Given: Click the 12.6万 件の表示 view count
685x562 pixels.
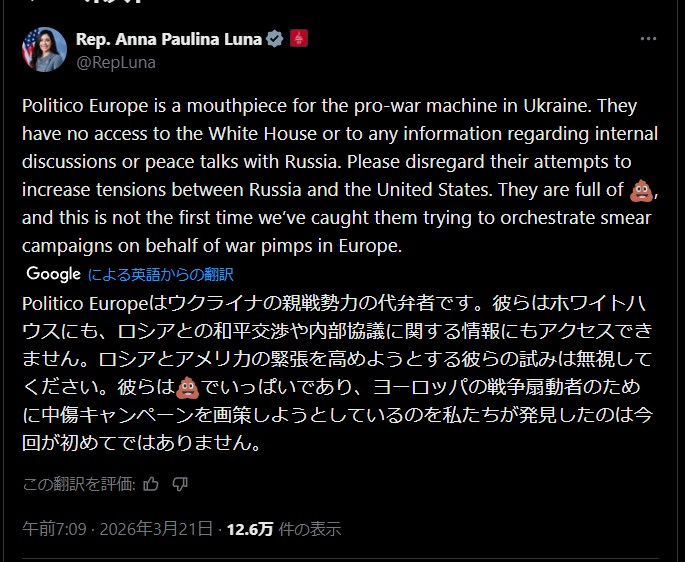Looking at the screenshot, I should (283, 529).
